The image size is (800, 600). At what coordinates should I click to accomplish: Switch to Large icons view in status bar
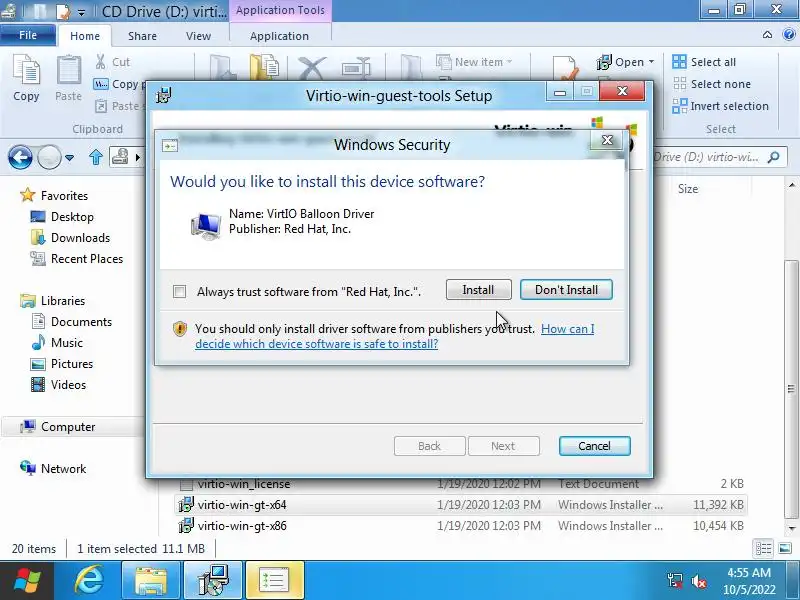(x=785, y=548)
